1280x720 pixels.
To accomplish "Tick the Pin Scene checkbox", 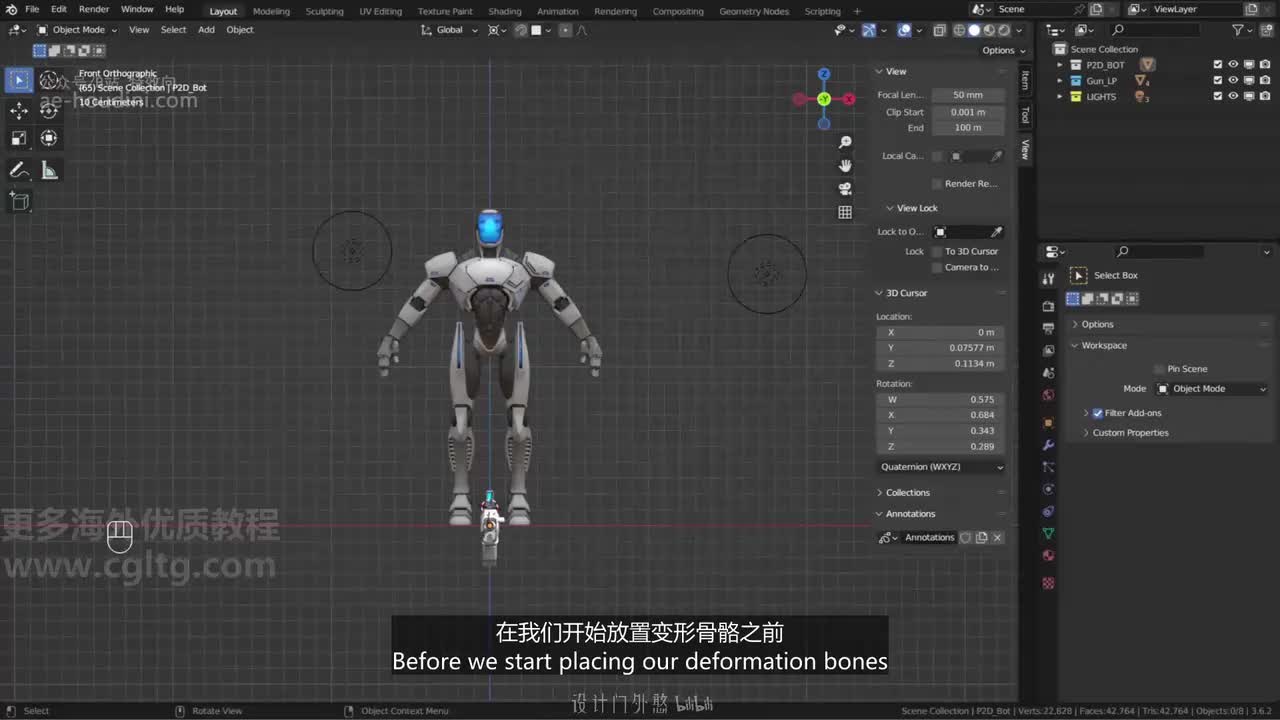I will pos(1159,369).
